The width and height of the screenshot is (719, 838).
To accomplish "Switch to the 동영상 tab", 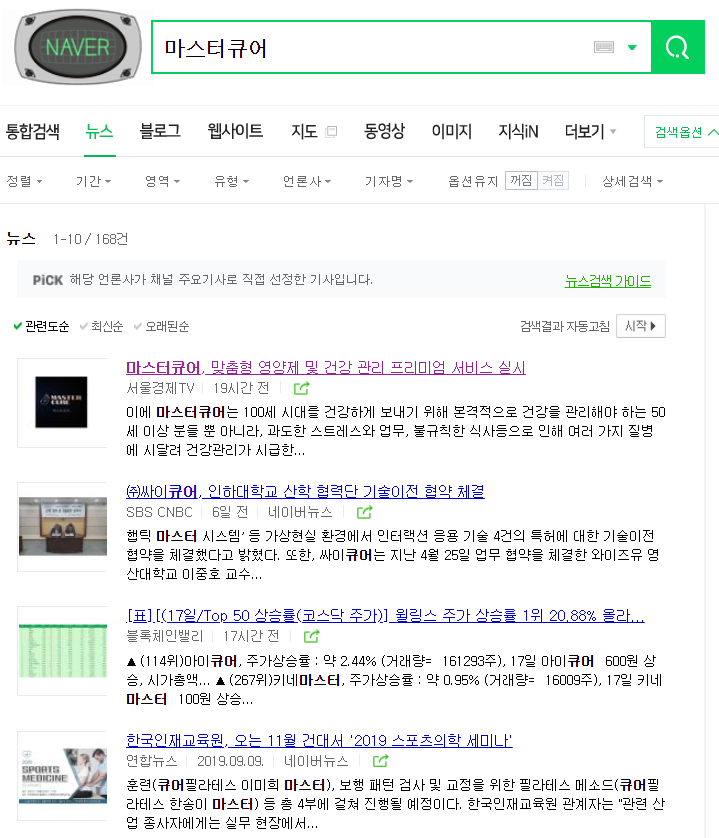I will (x=384, y=131).
